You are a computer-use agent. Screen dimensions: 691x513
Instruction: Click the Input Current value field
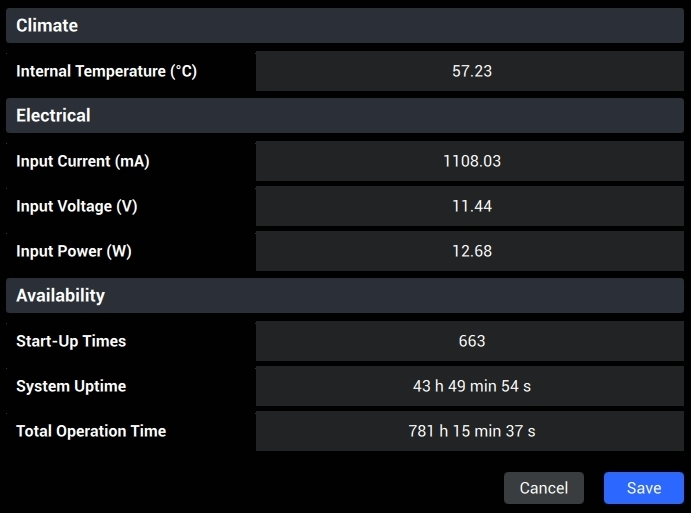tap(470, 161)
